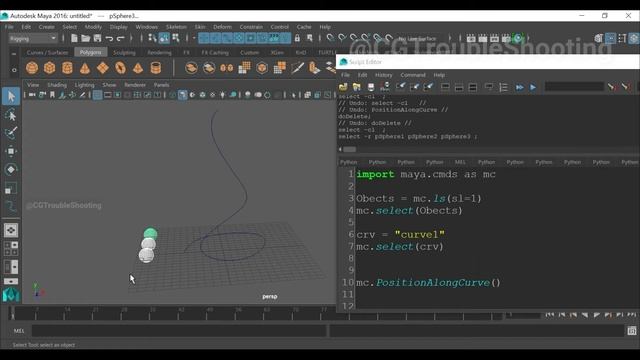Open the History menu in Script Editor
Image resolution: width=640 pixels, height=360 pixels.
(x=383, y=75)
